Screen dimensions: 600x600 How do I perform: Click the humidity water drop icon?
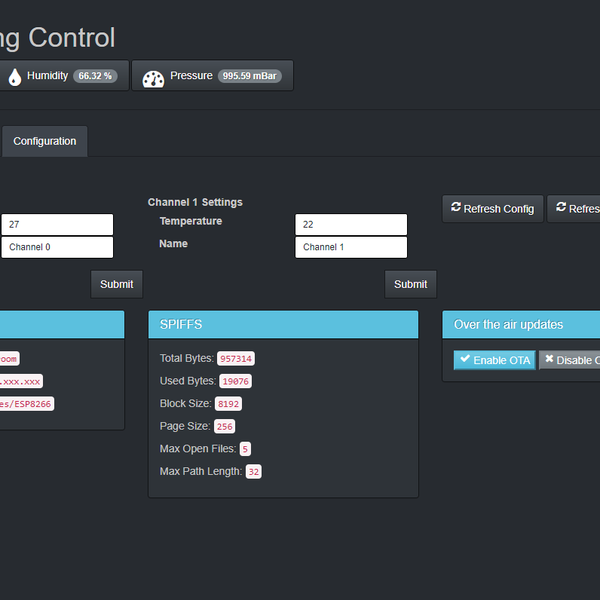14,77
